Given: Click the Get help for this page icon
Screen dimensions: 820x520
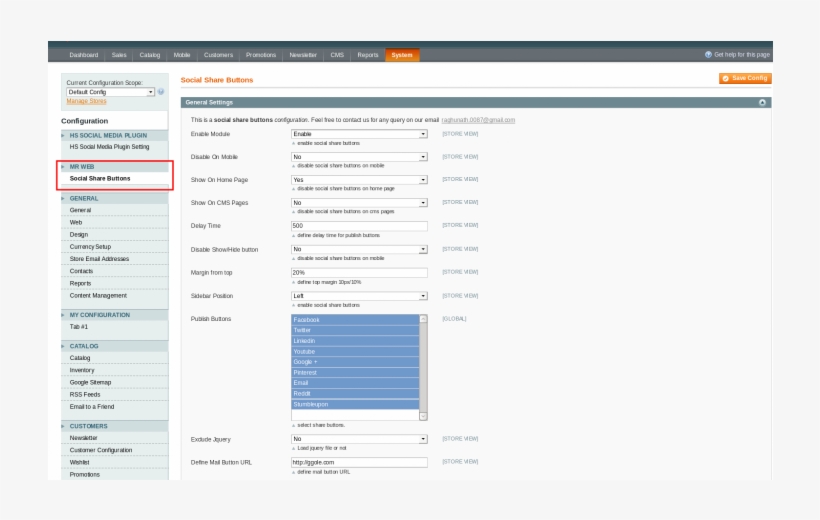Looking at the screenshot, I should pyautogui.click(x=708, y=55).
